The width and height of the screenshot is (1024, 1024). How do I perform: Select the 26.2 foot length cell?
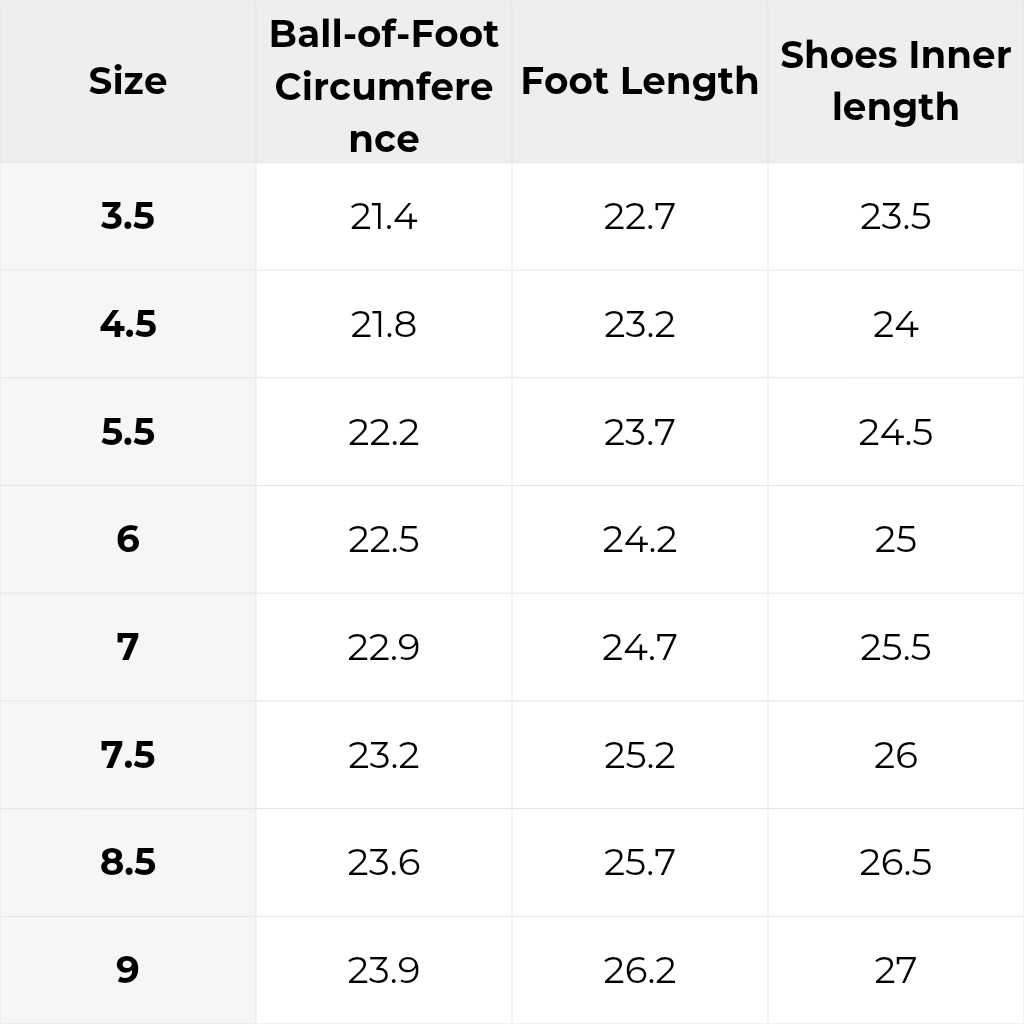640,970
